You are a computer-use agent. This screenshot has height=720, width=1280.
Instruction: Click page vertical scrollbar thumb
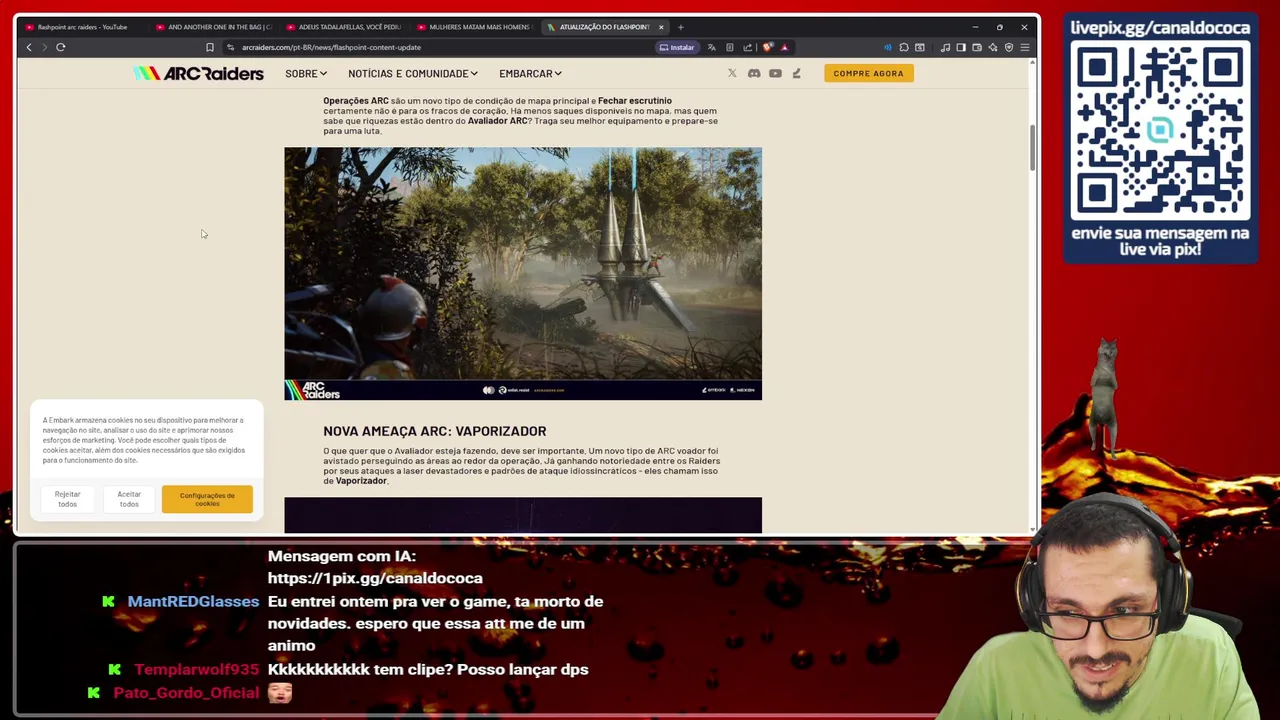click(x=1032, y=148)
